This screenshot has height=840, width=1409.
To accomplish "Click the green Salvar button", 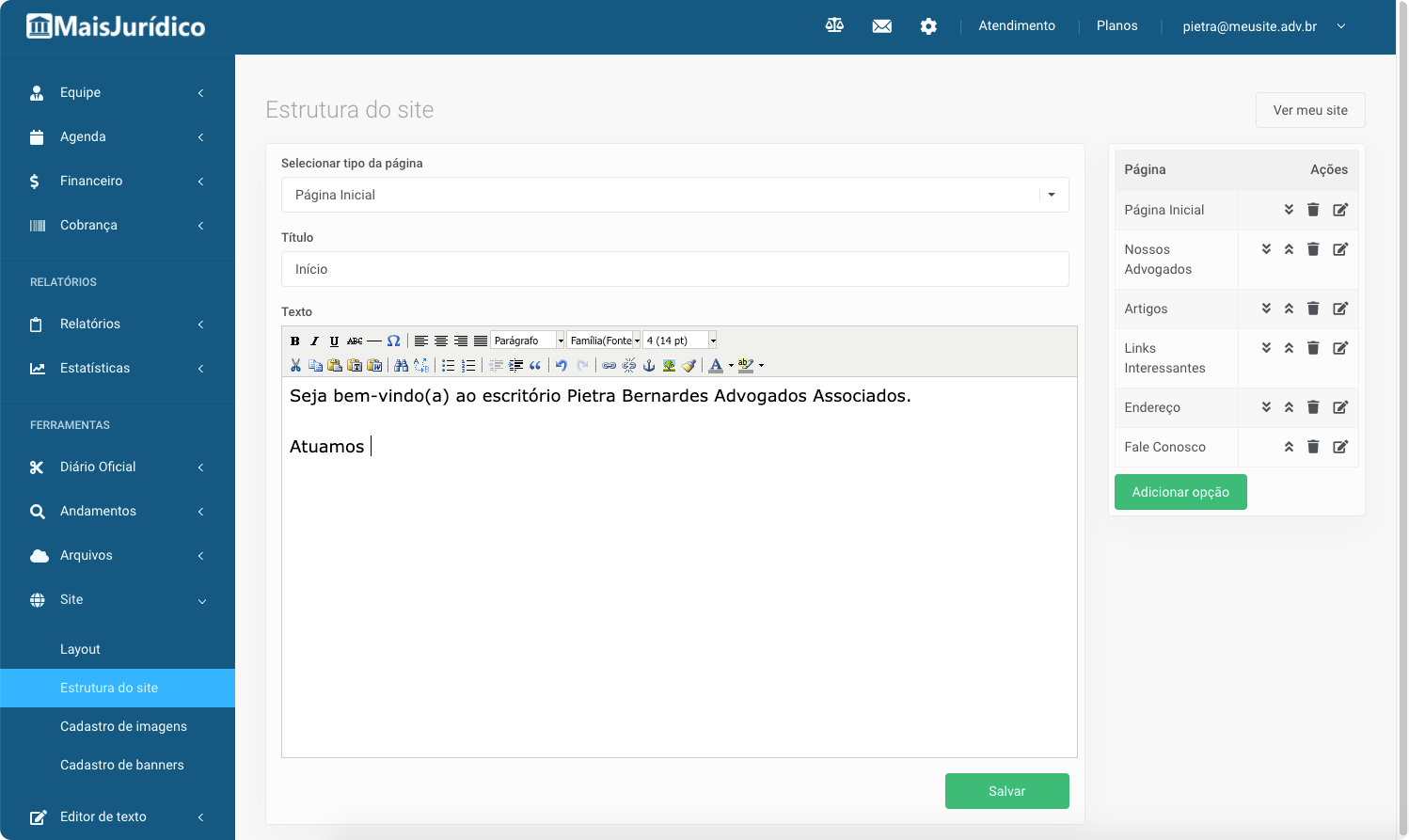I will (1006, 791).
